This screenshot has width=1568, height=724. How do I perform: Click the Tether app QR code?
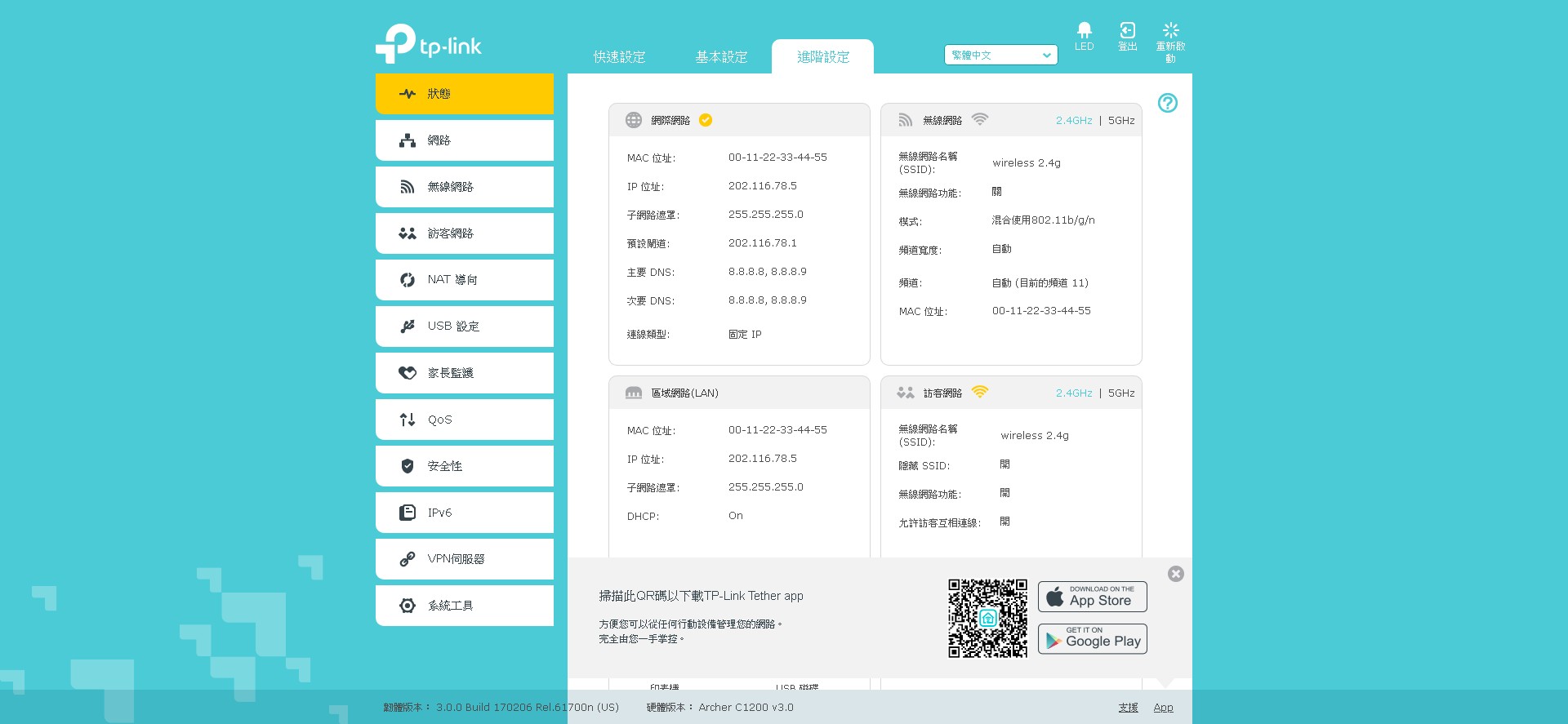click(x=987, y=618)
